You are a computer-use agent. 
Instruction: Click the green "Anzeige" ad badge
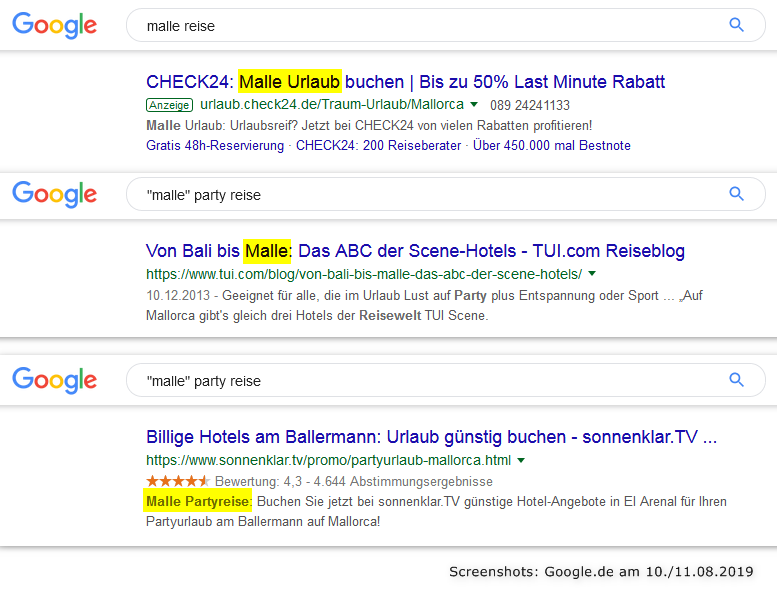pos(169,105)
